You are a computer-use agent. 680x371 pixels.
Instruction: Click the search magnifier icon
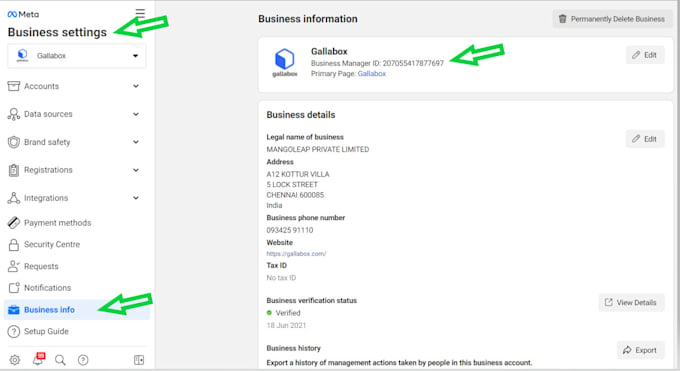[x=60, y=360]
